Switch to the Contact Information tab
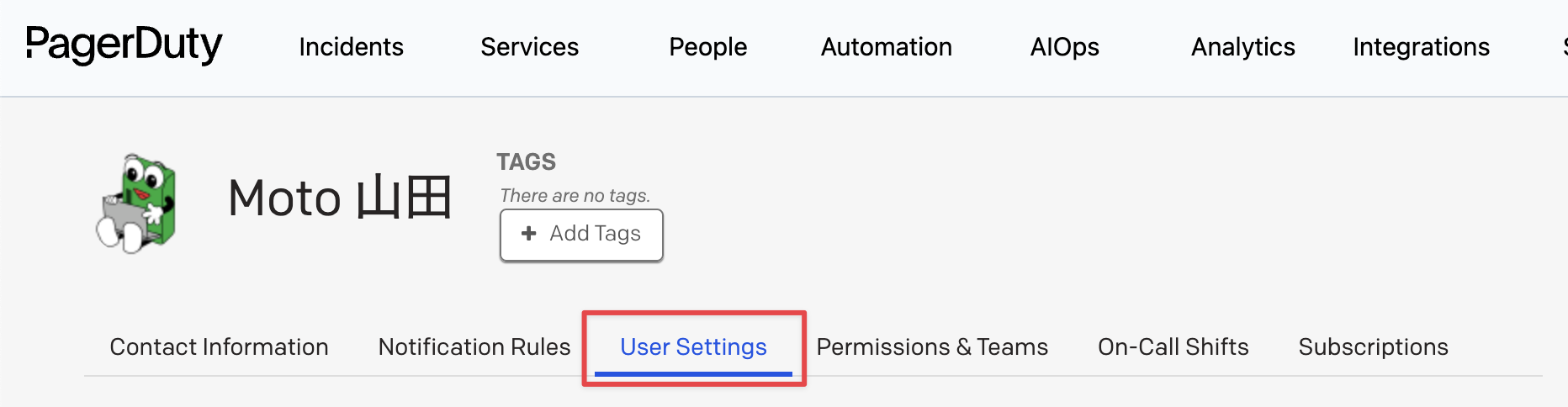1568x407 pixels. (219, 347)
